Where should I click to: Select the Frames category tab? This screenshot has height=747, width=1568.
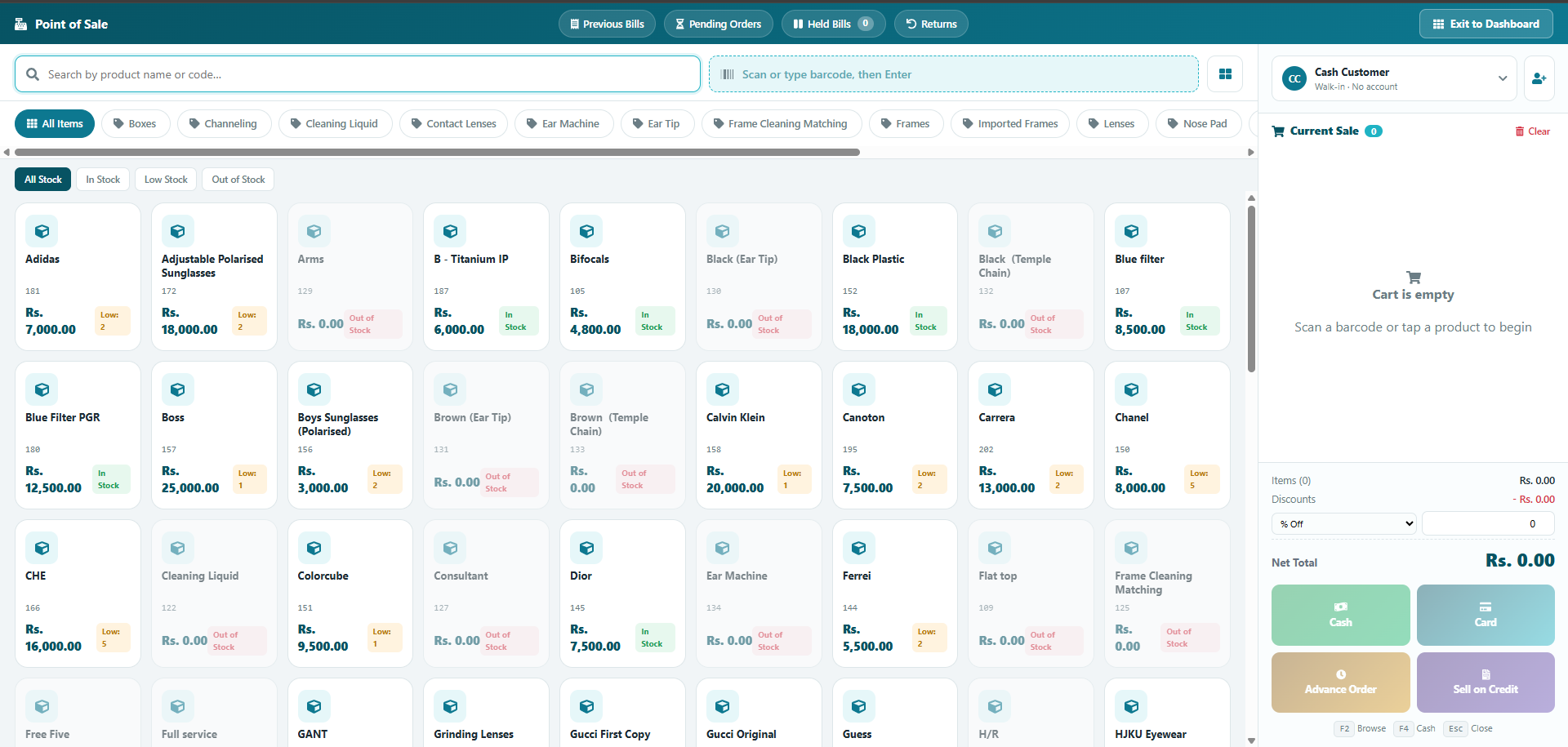click(x=906, y=124)
